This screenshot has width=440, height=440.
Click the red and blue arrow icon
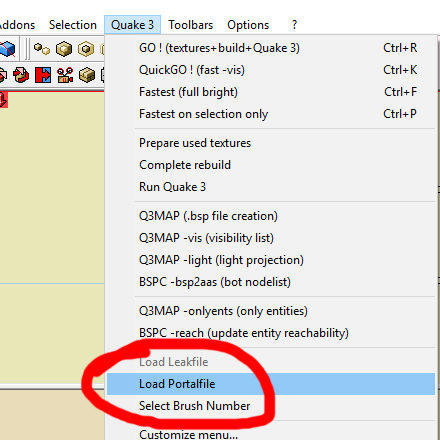pos(43,75)
